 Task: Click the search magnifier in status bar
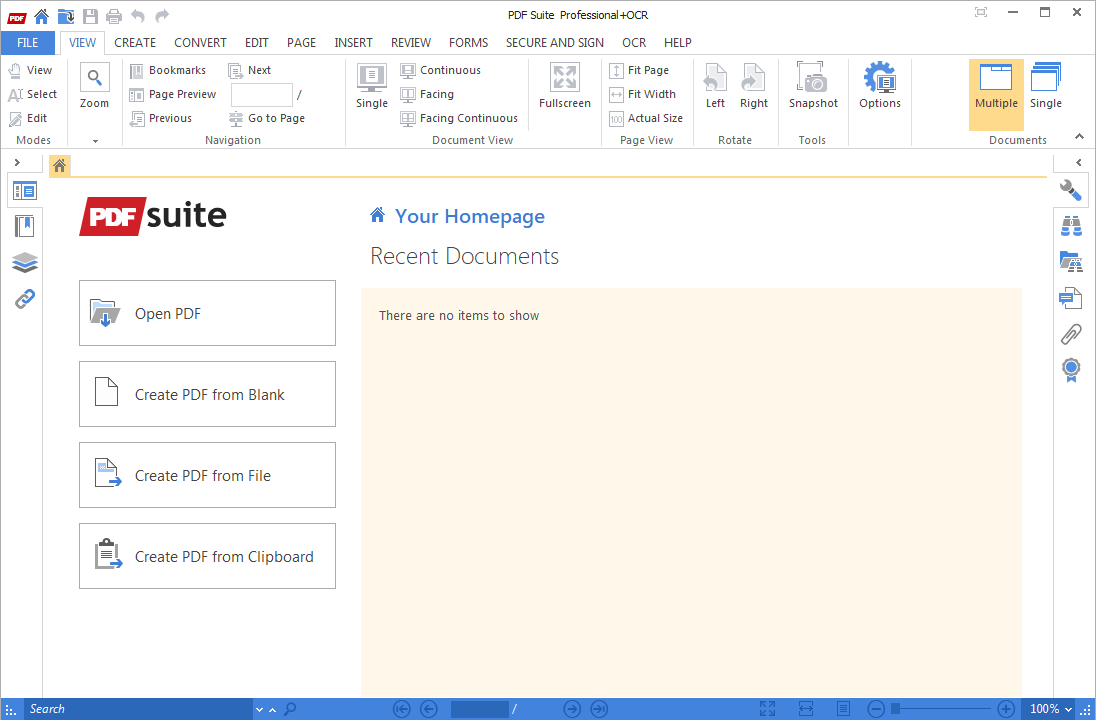[x=290, y=709]
